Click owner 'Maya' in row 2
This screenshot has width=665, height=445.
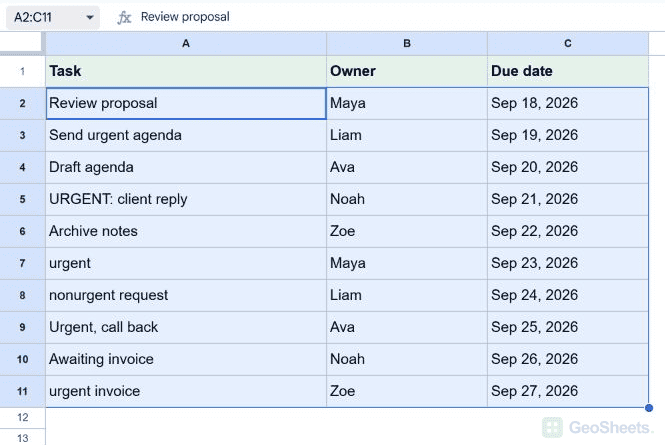click(x=407, y=104)
